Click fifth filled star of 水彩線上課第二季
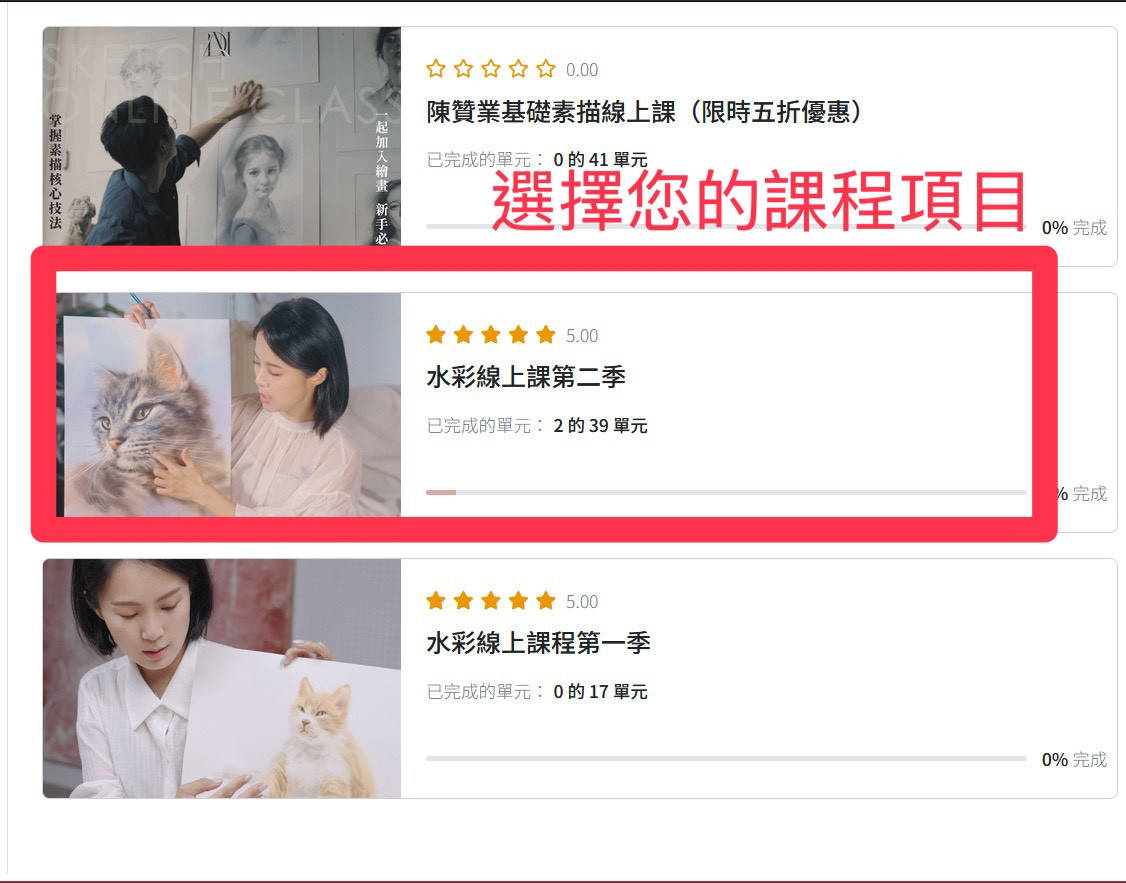This screenshot has height=883, width=1126. pos(546,335)
